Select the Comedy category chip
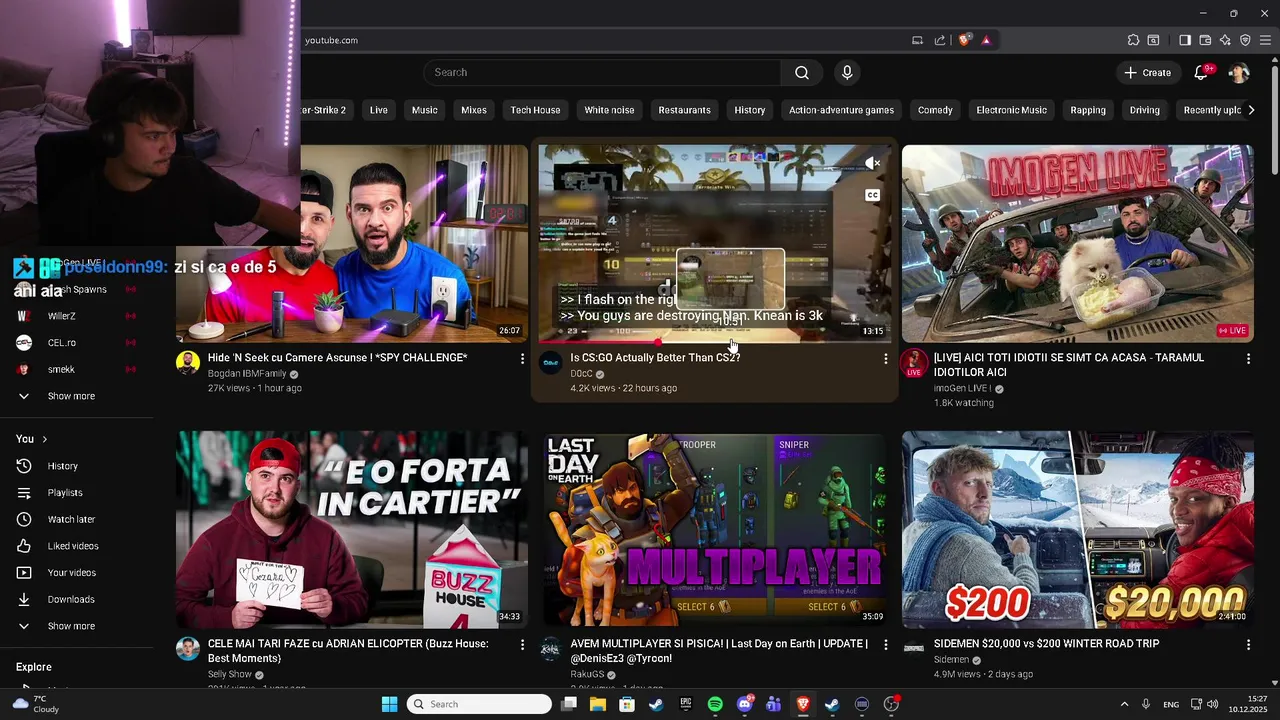The image size is (1280, 720). pos(935,110)
